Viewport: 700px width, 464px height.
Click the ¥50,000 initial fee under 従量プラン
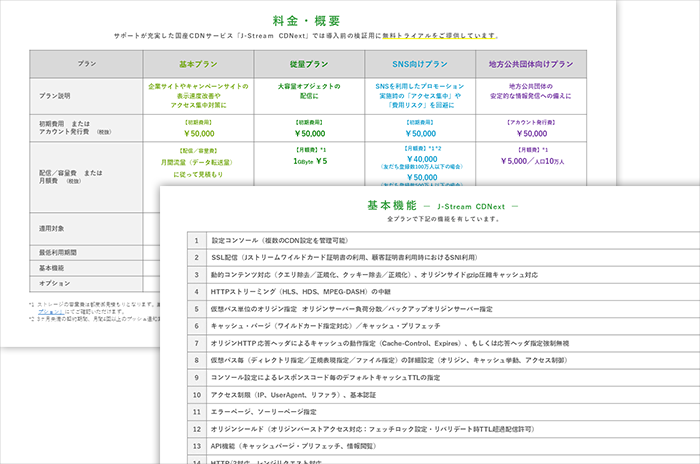coord(309,133)
